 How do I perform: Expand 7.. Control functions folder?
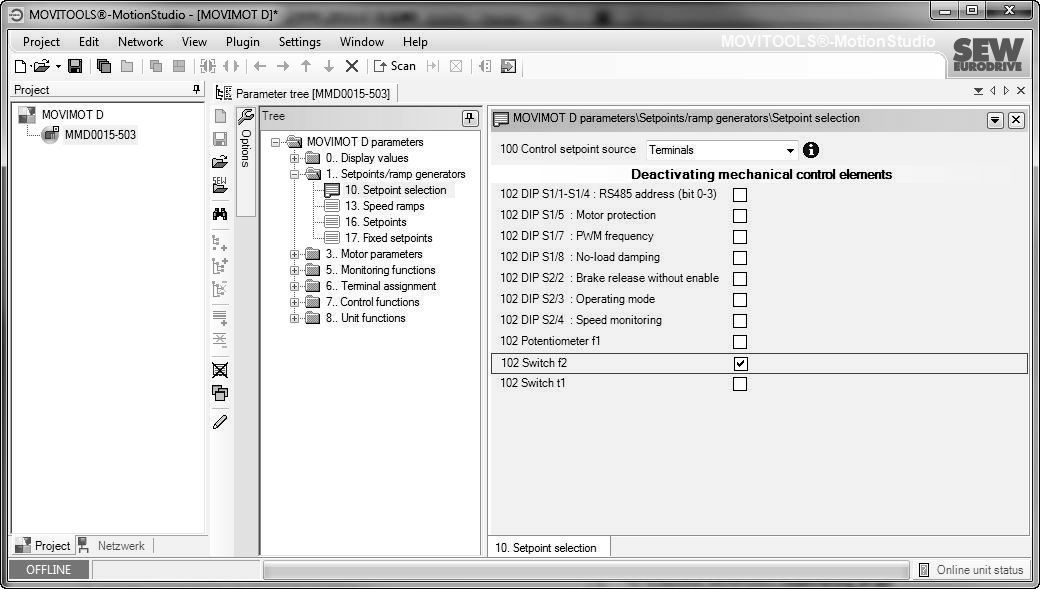[x=294, y=302]
